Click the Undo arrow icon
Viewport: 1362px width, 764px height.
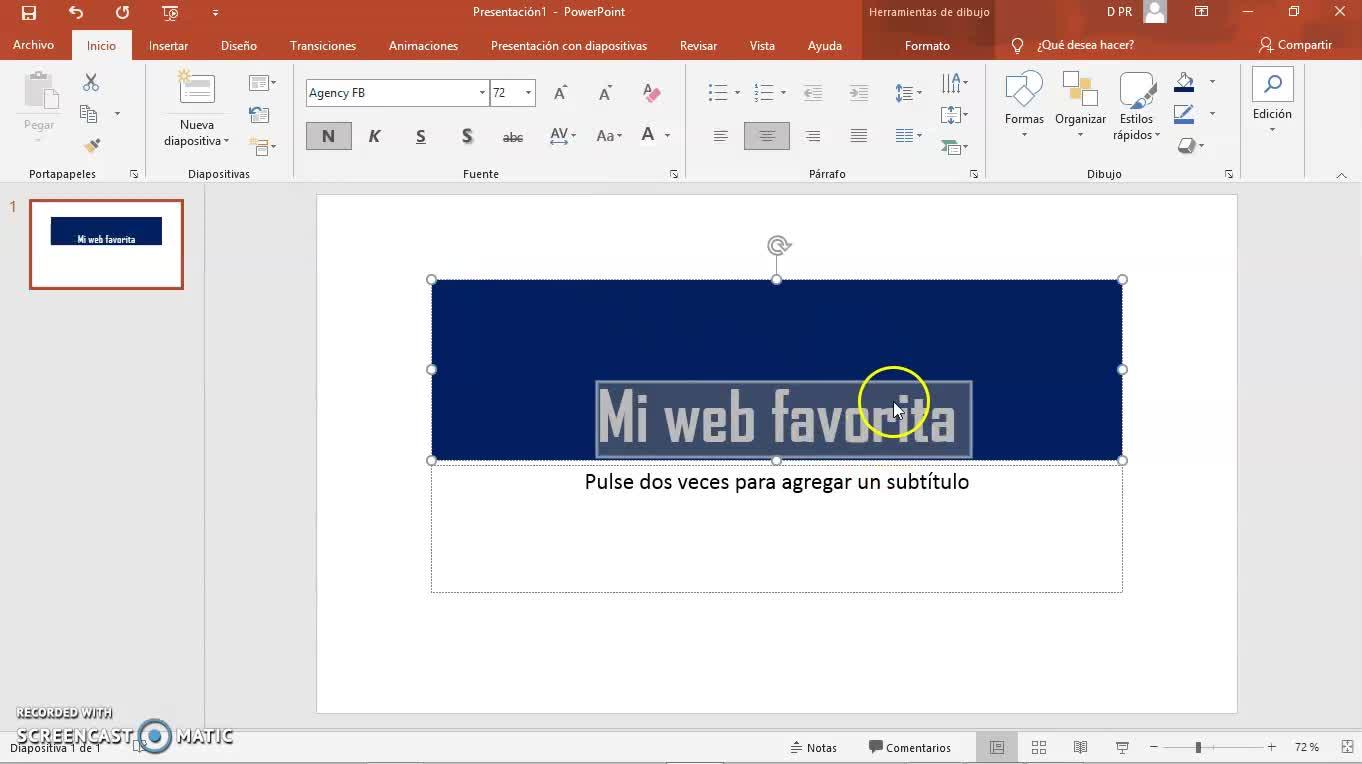coord(76,13)
